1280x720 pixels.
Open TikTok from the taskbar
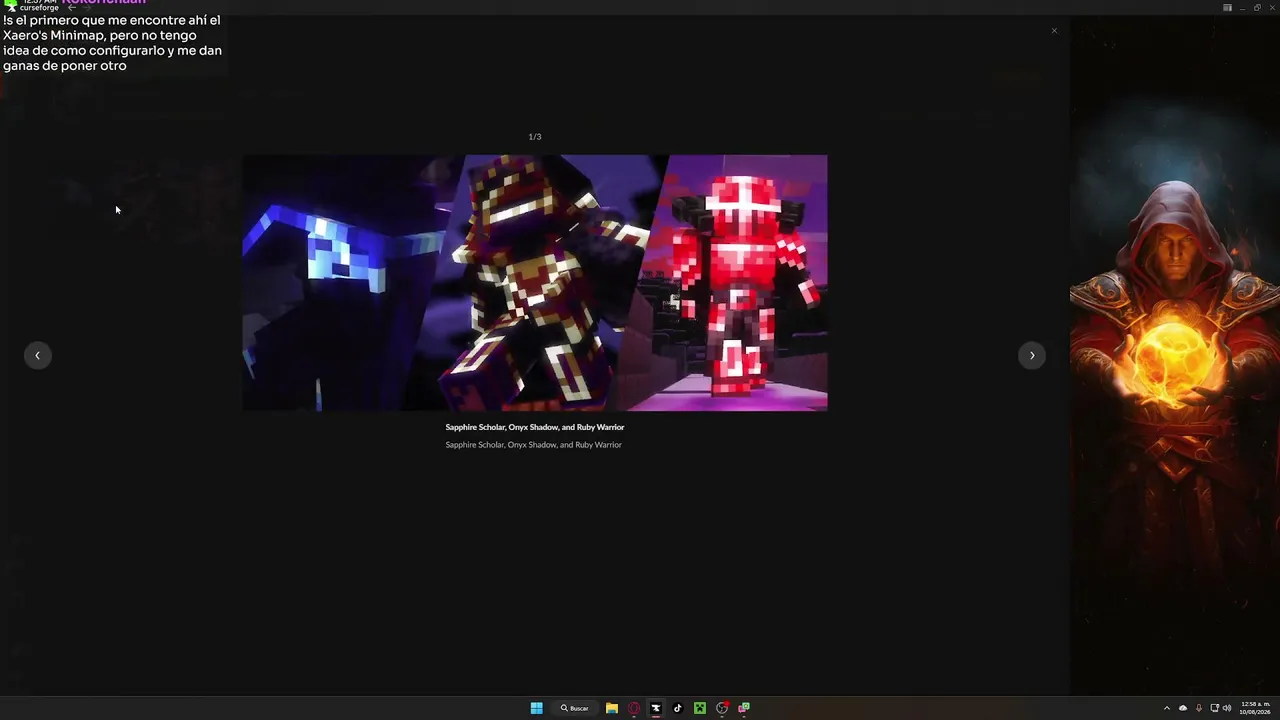[x=678, y=708]
